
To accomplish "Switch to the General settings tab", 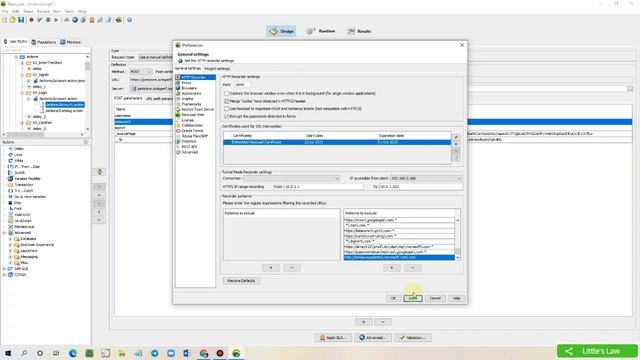I will (x=188, y=69).
